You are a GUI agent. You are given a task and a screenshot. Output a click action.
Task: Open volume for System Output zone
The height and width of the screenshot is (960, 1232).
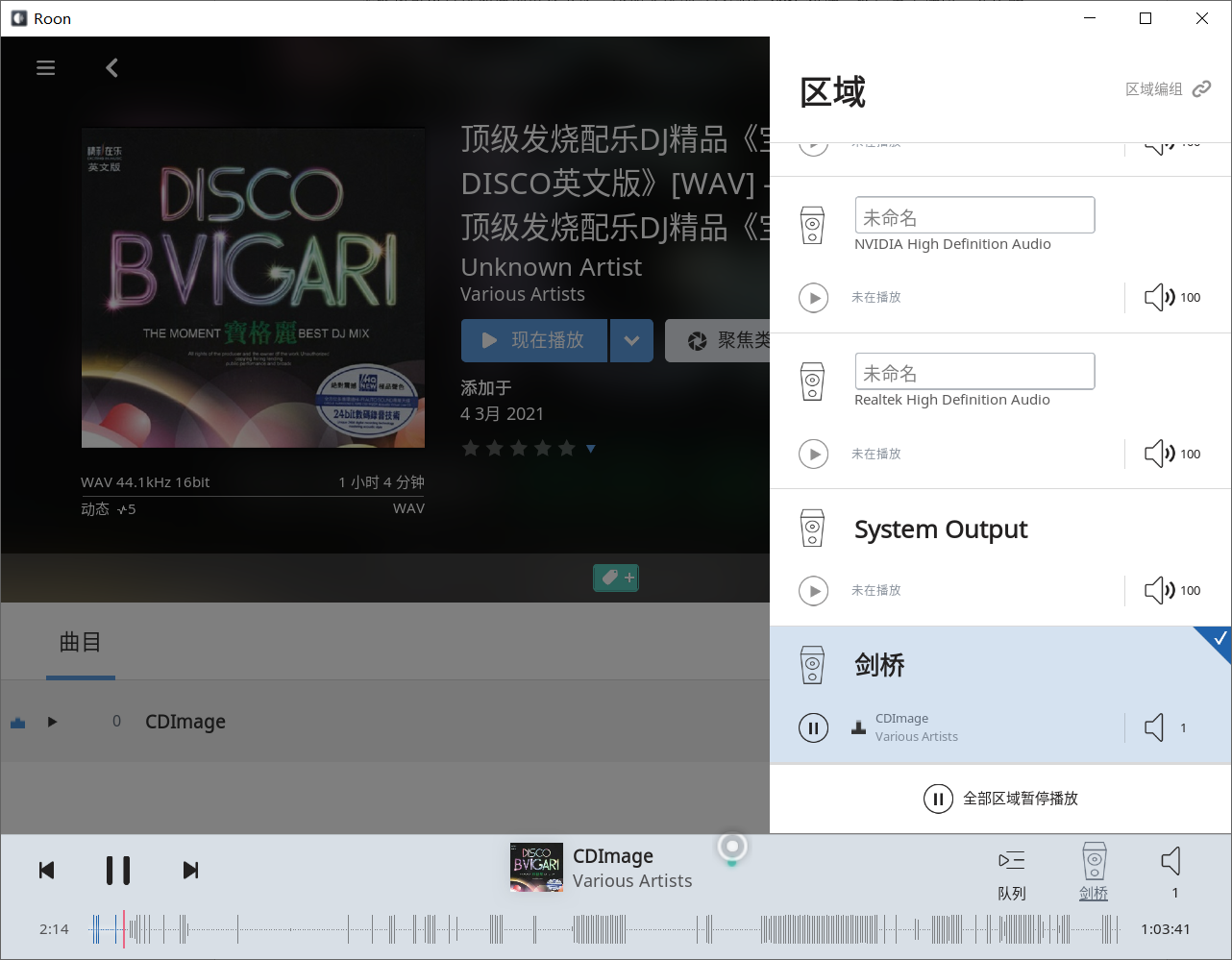tap(1172, 590)
